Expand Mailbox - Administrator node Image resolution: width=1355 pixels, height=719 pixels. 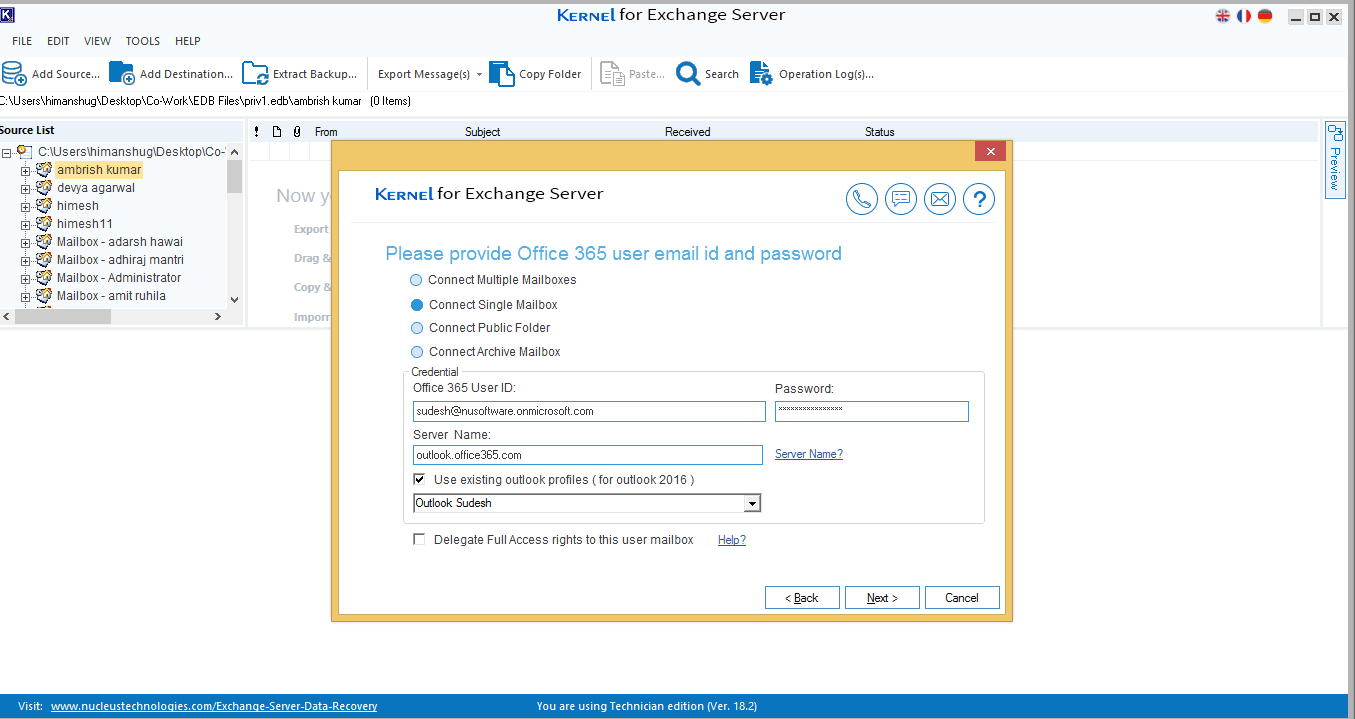coord(26,279)
